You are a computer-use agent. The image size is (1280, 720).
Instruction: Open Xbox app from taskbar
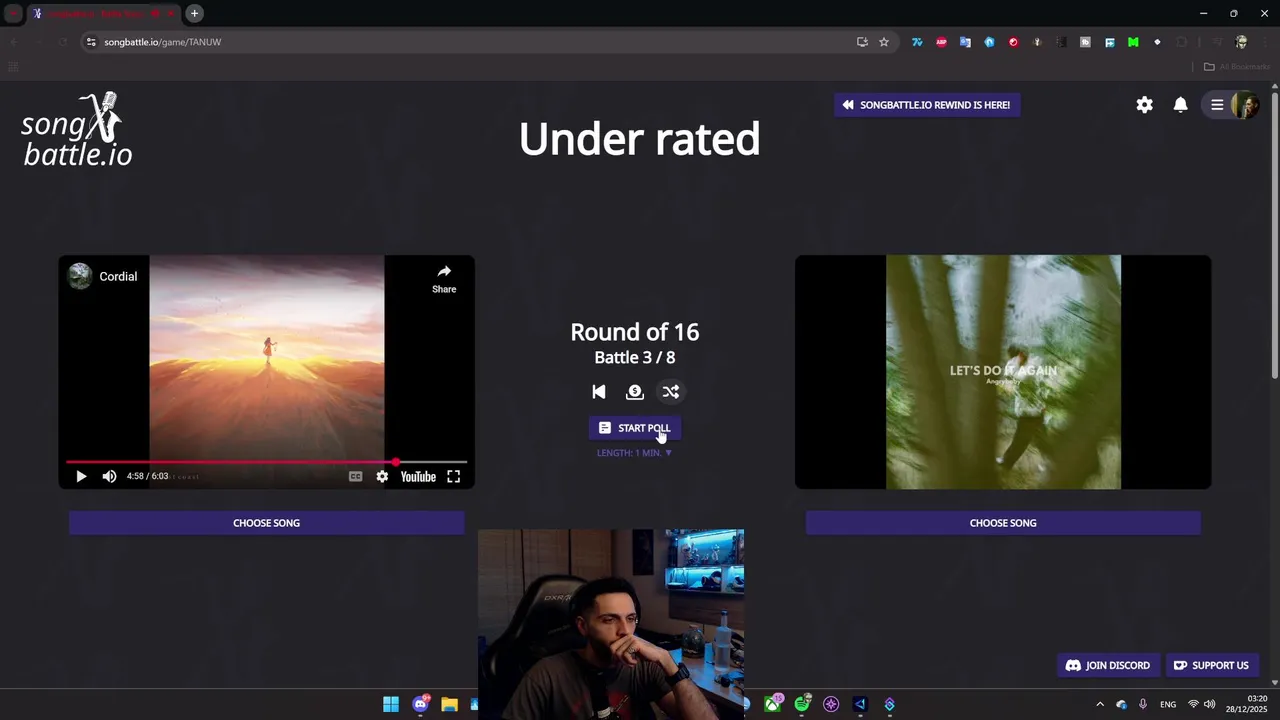773,705
